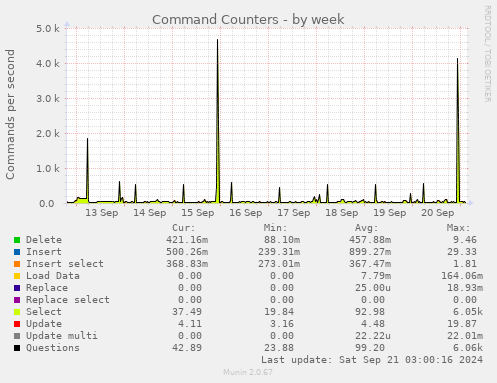497x383 pixels.
Task: Click the '20 Sep' x-axis label
Action: pos(438,213)
